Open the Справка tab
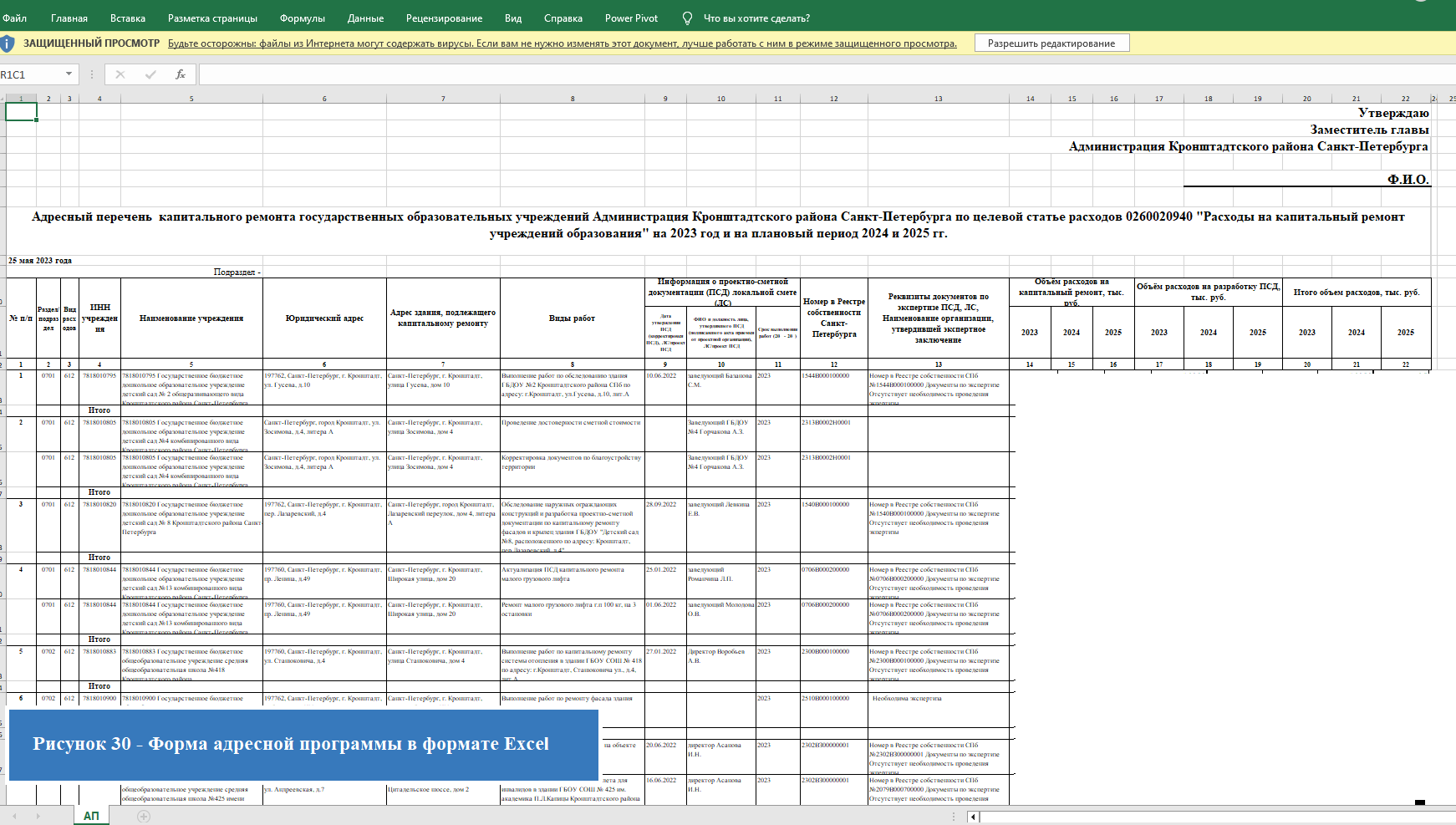Image resolution: width=1456 pixels, height=825 pixels. coord(563,18)
